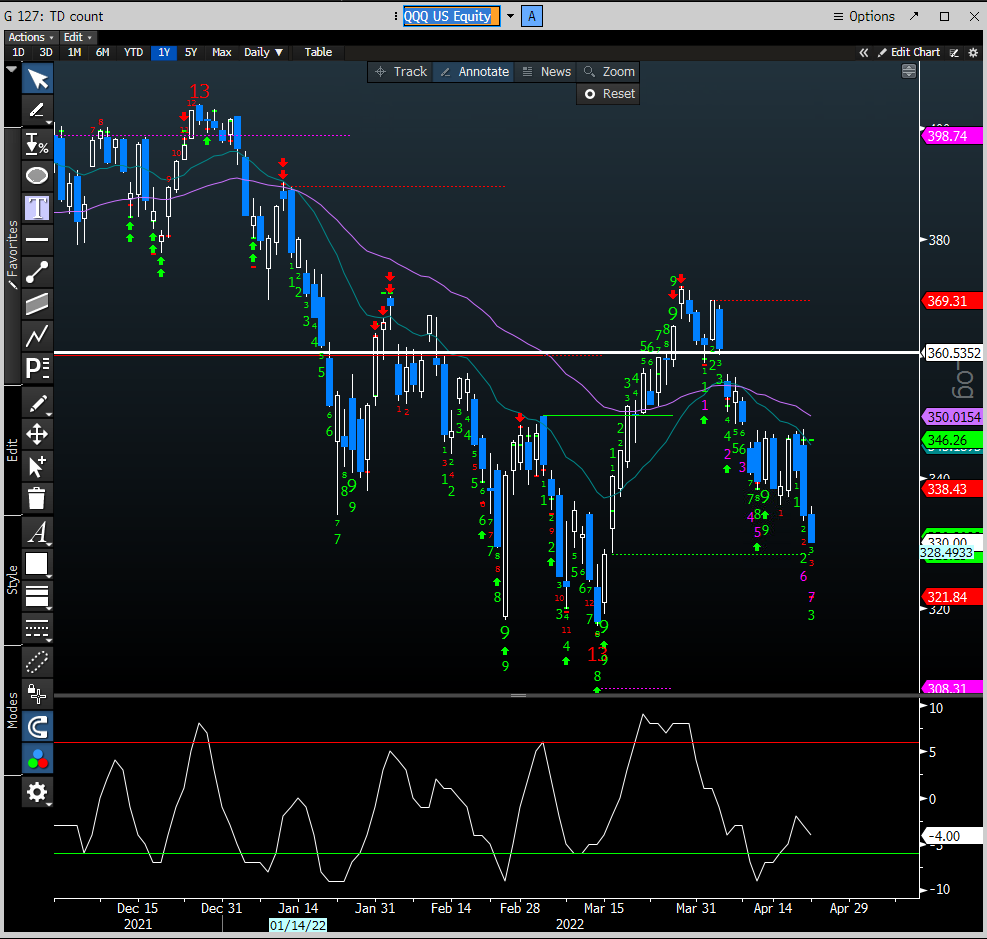Click the edit annotation pencil icon
Screen dimensions: 987x939
(37, 403)
